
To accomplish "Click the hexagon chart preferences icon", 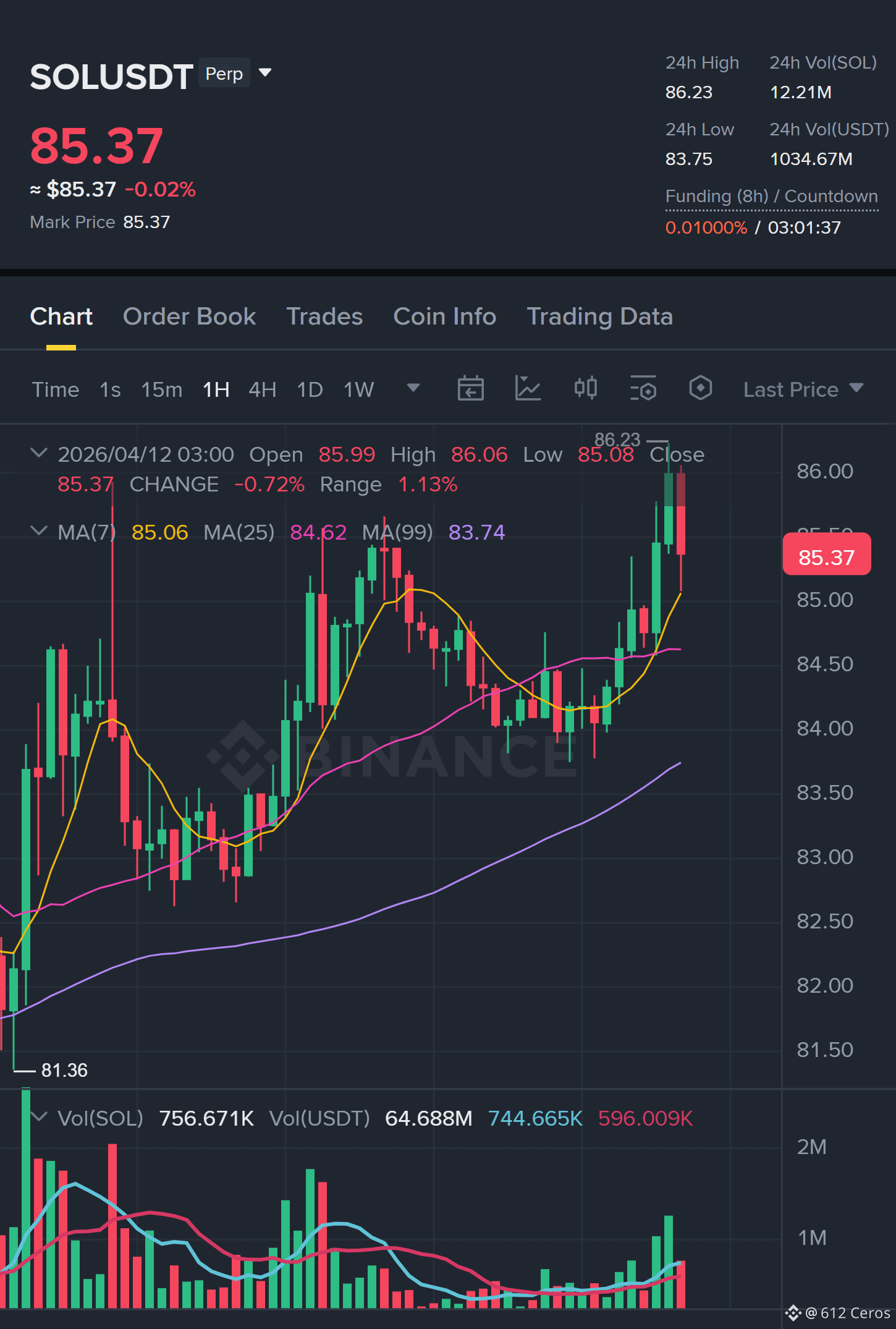I will pyautogui.click(x=700, y=388).
